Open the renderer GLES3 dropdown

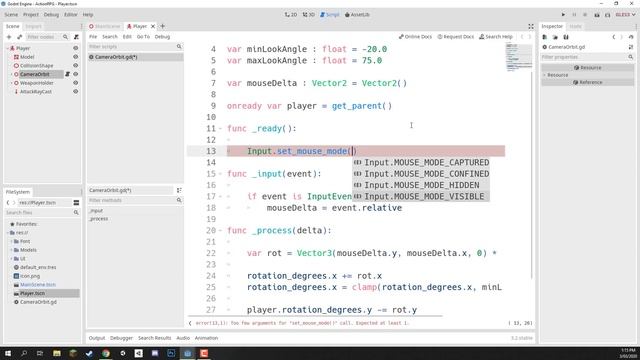click(625, 14)
